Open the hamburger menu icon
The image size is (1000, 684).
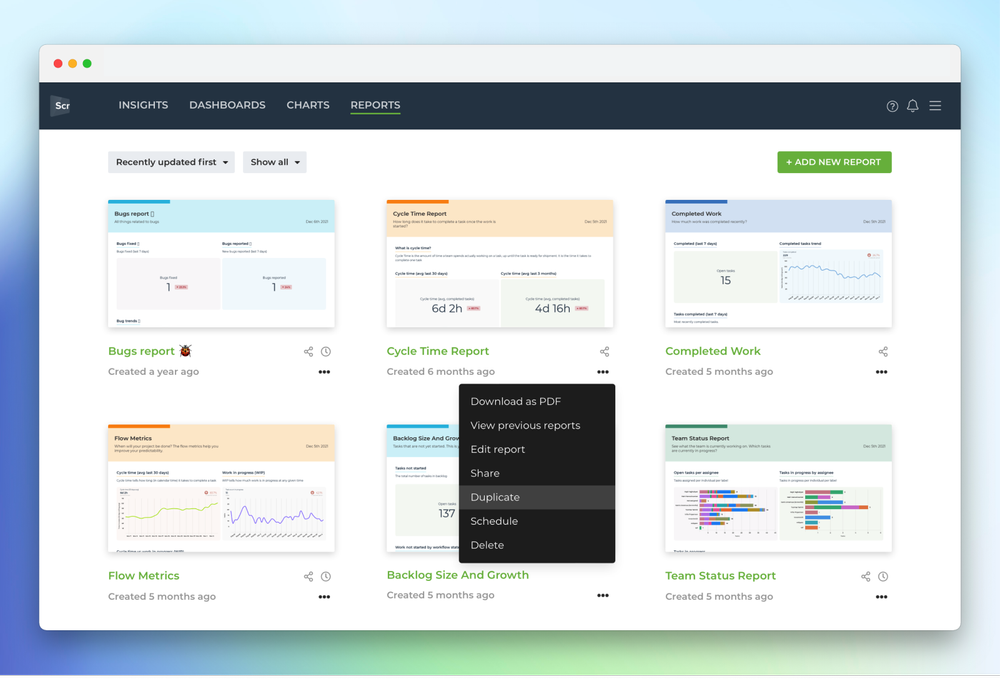pyautogui.click(x=935, y=106)
